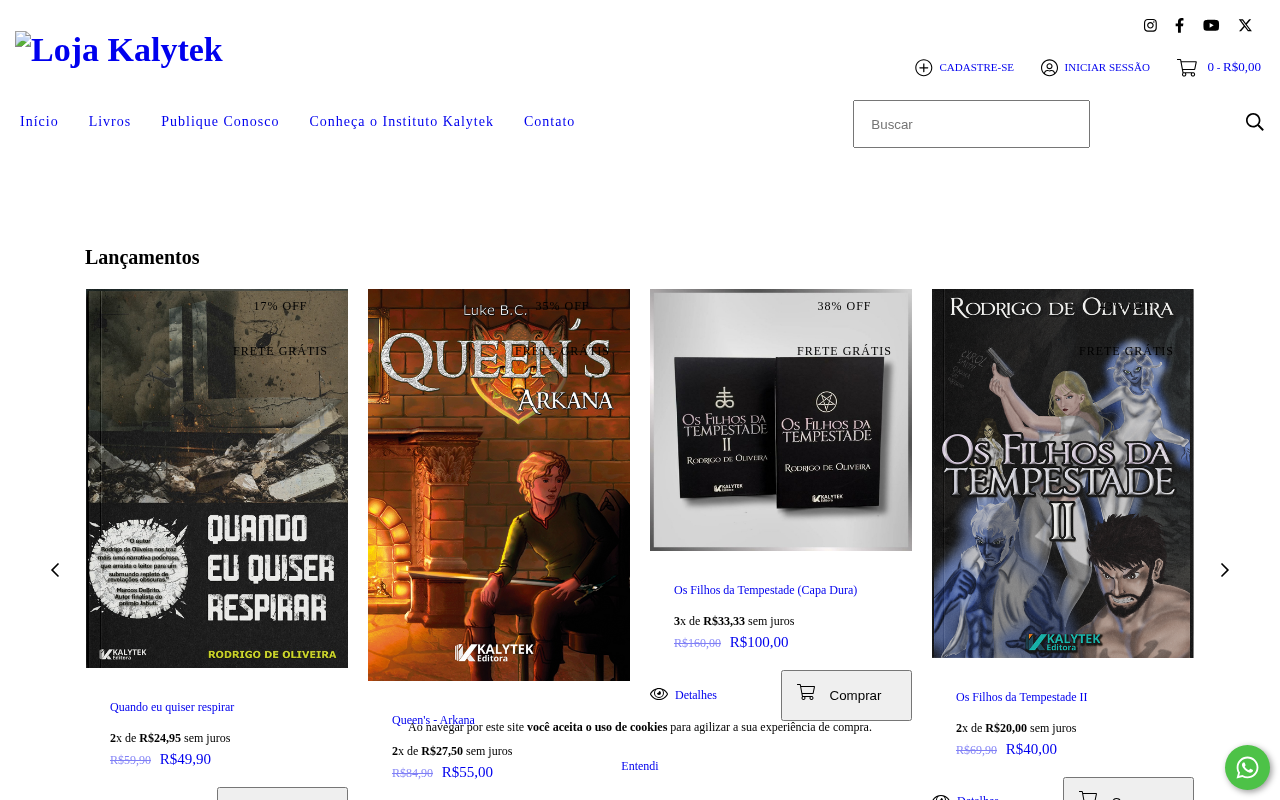Click the Cadastre-se plus icon
The height and width of the screenshot is (800, 1280).
[924, 67]
